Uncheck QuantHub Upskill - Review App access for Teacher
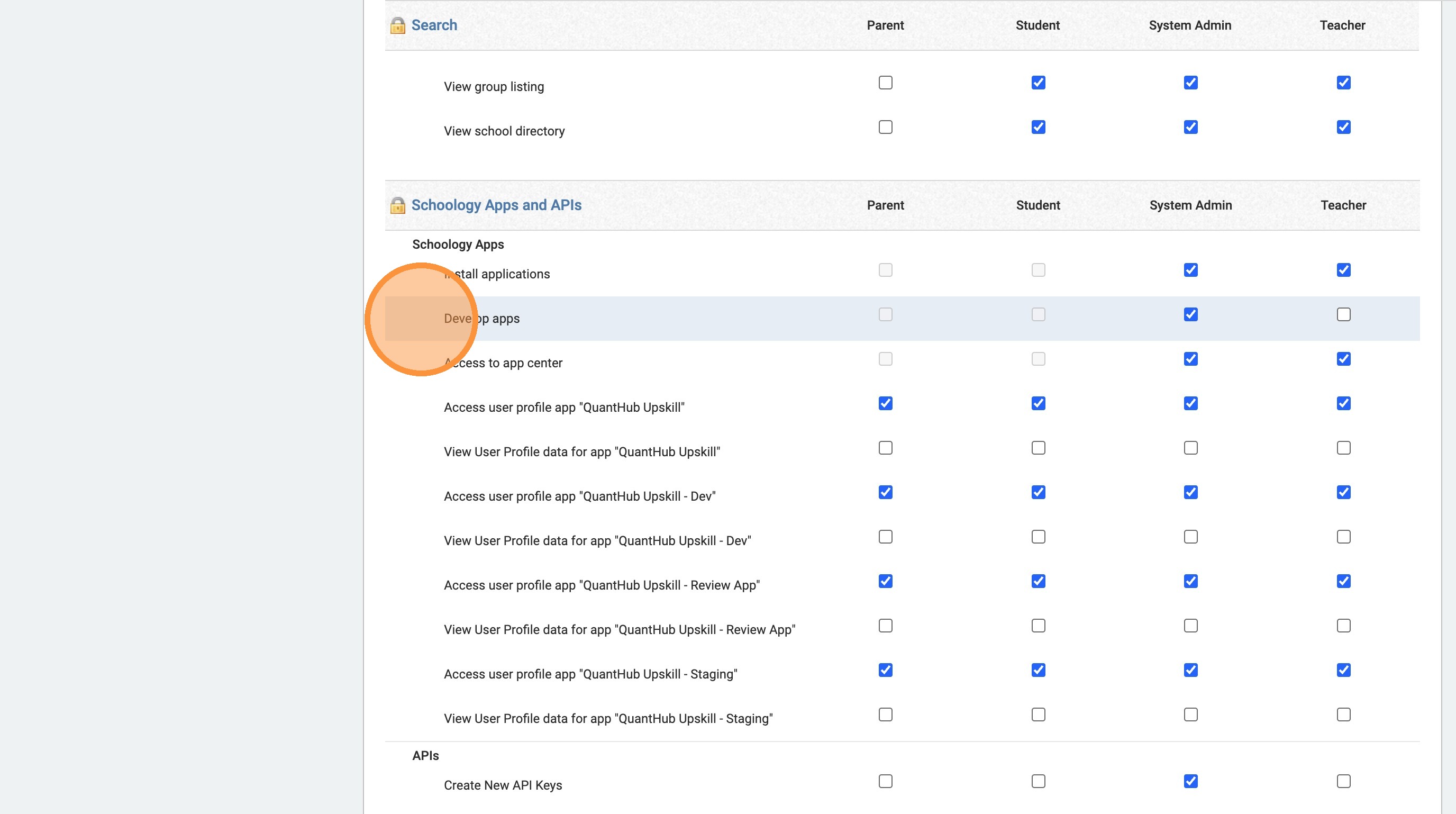 pos(1343,581)
